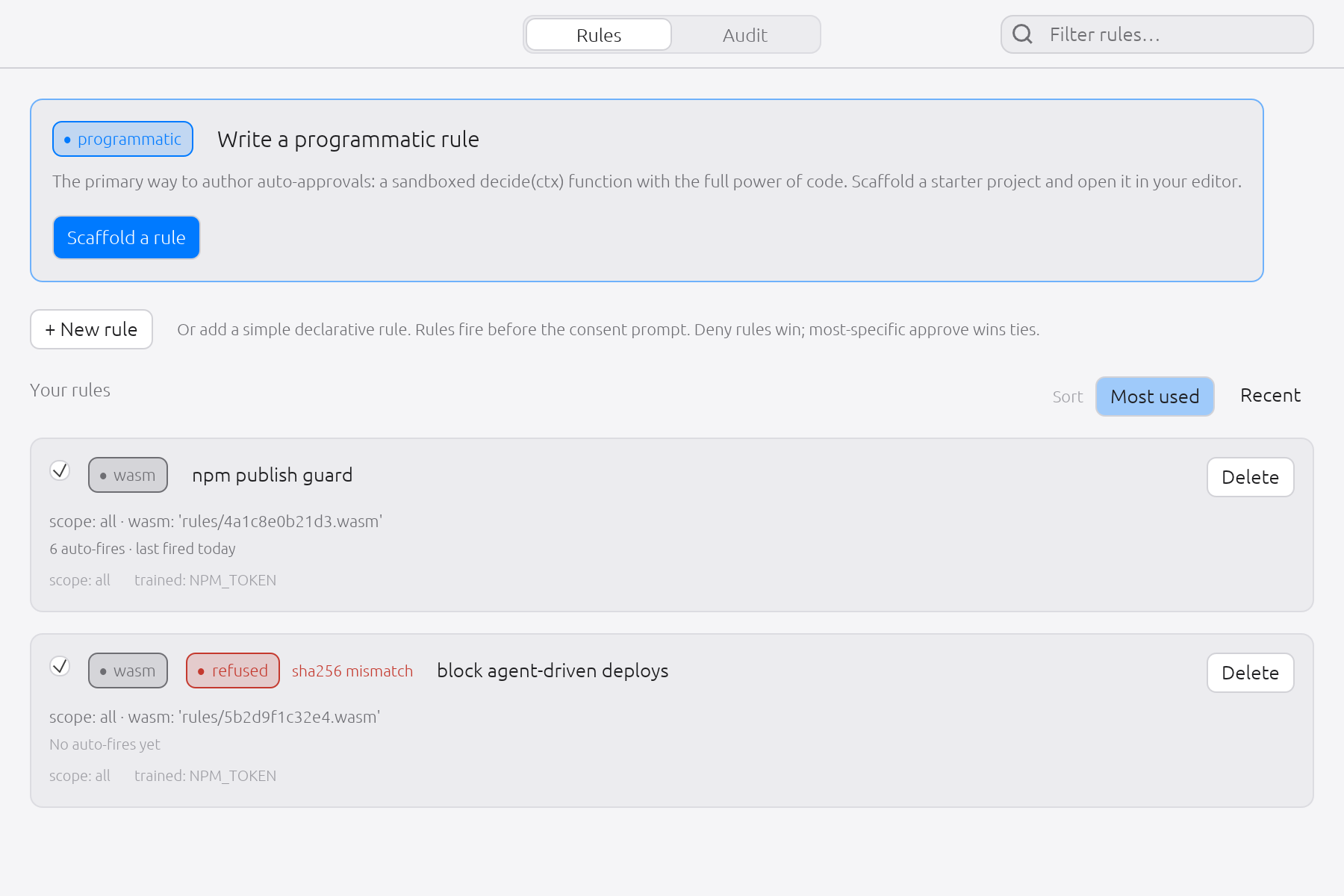This screenshot has width=1344, height=896.
Task: Click the 6 auto-fires last fired today text
Action: pos(143,549)
